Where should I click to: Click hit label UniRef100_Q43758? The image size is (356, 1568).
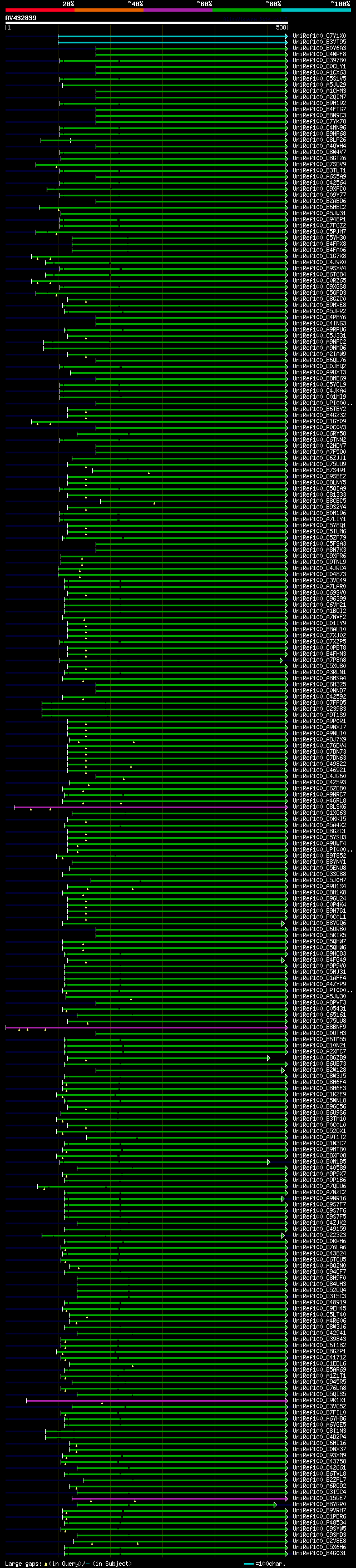click(319, 1461)
